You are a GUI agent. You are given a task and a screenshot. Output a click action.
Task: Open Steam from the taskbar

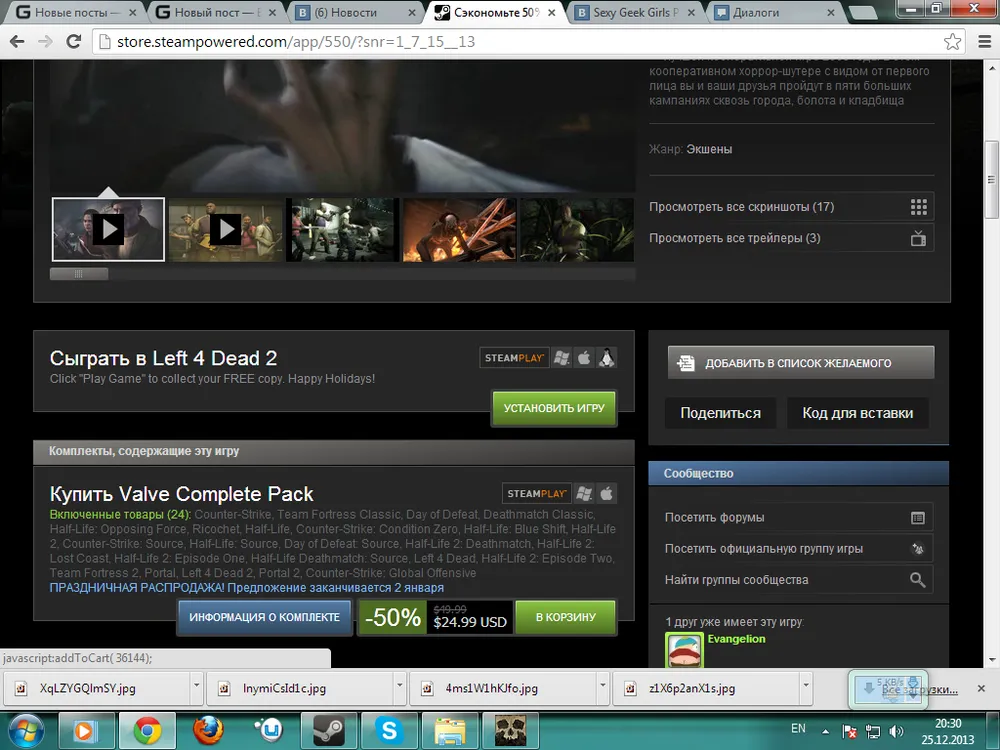[x=328, y=731]
